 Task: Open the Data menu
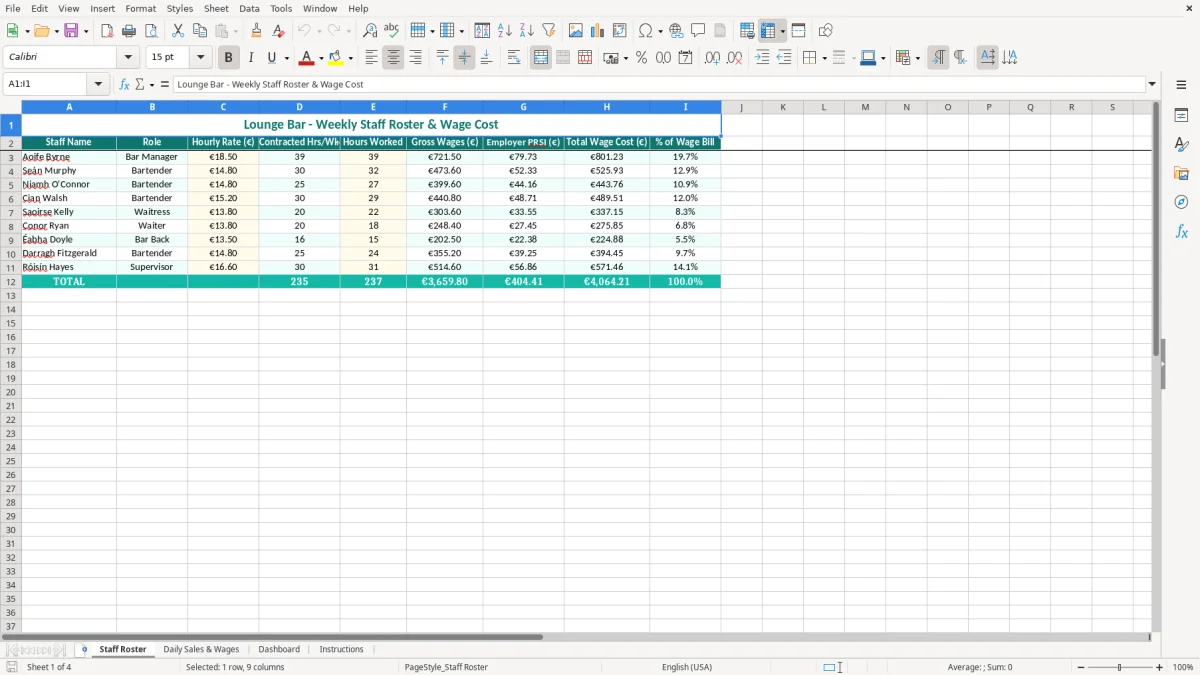click(x=249, y=8)
